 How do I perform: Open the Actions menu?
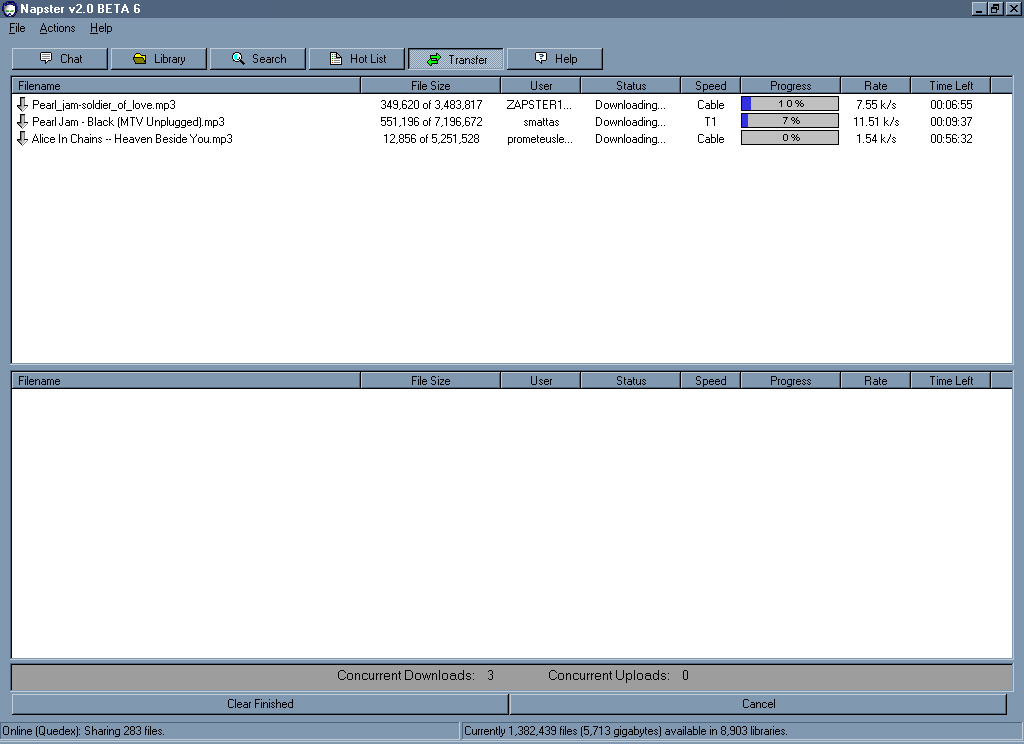click(x=57, y=28)
